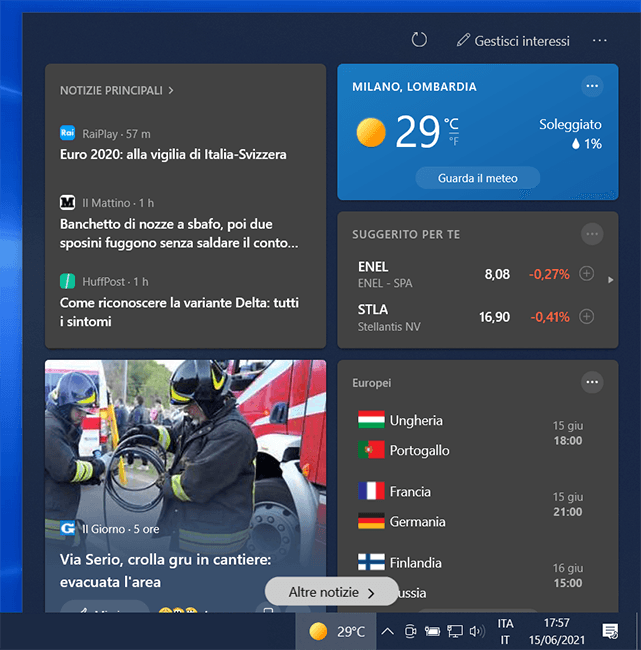Open Europei card options menu
This screenshot has height=650, width=641.
(592, 382)
